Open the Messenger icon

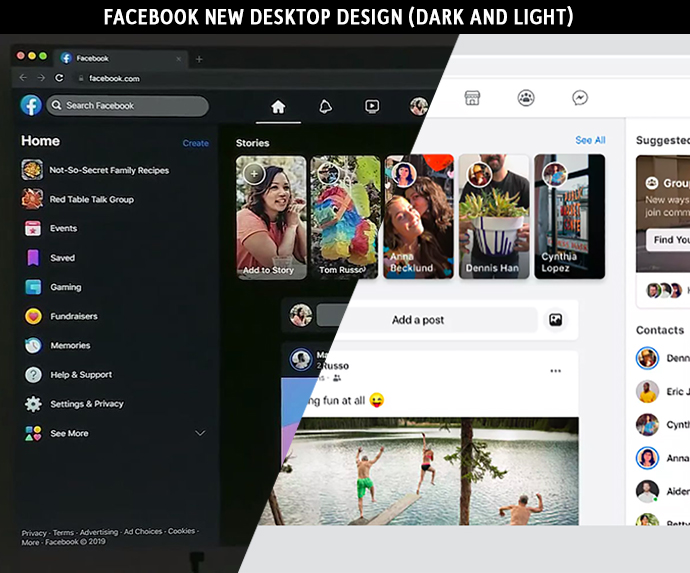[580, 98]
